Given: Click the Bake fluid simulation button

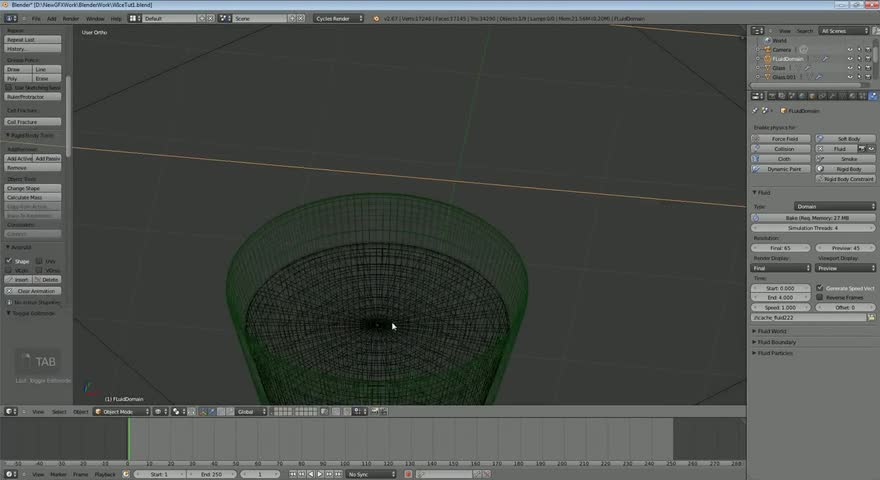Looking at the screenshot, I should click(813, 218).
